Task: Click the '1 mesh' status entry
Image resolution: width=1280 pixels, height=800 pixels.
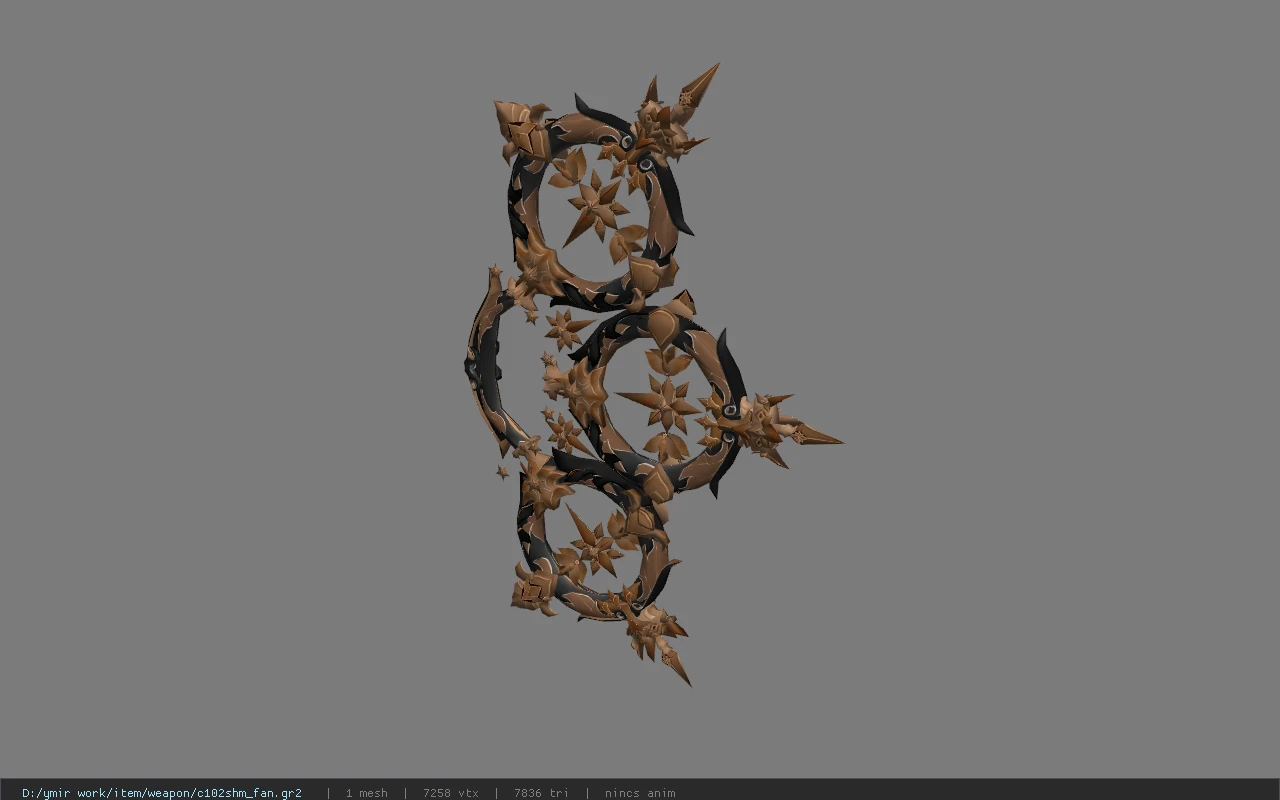Action: (x=367, y=793)
